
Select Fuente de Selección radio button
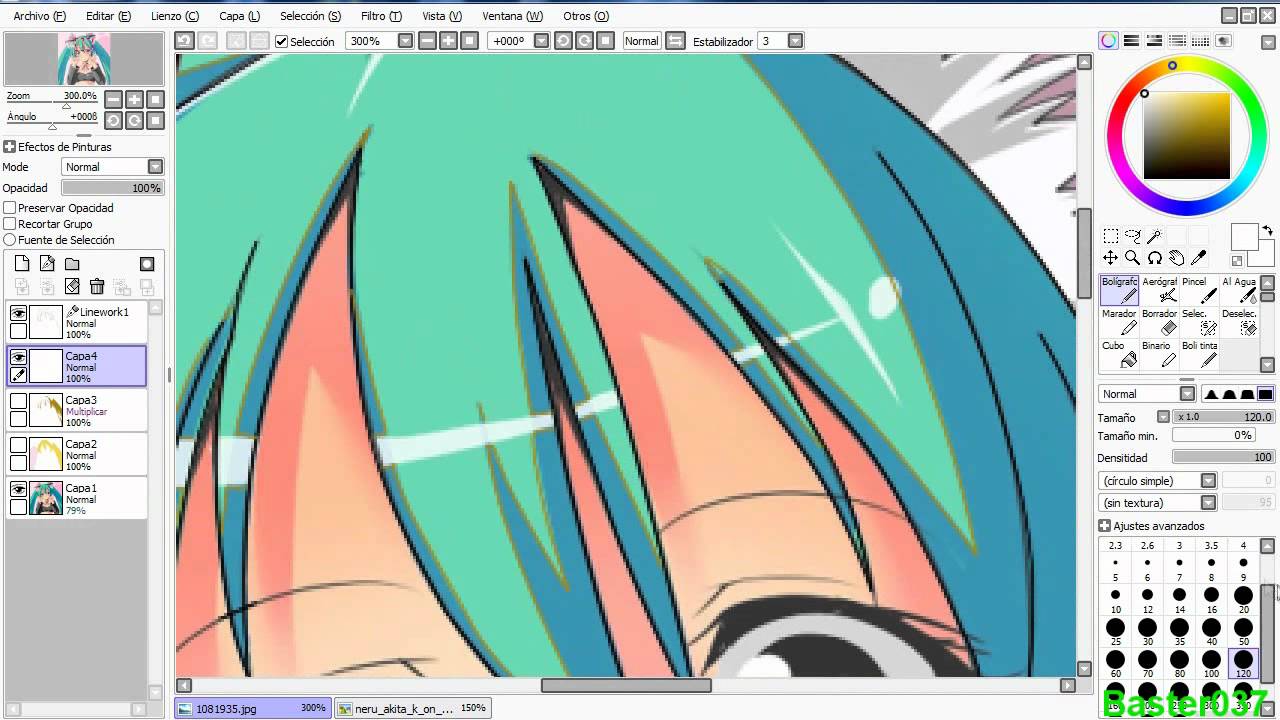click(x=10, y=240)
